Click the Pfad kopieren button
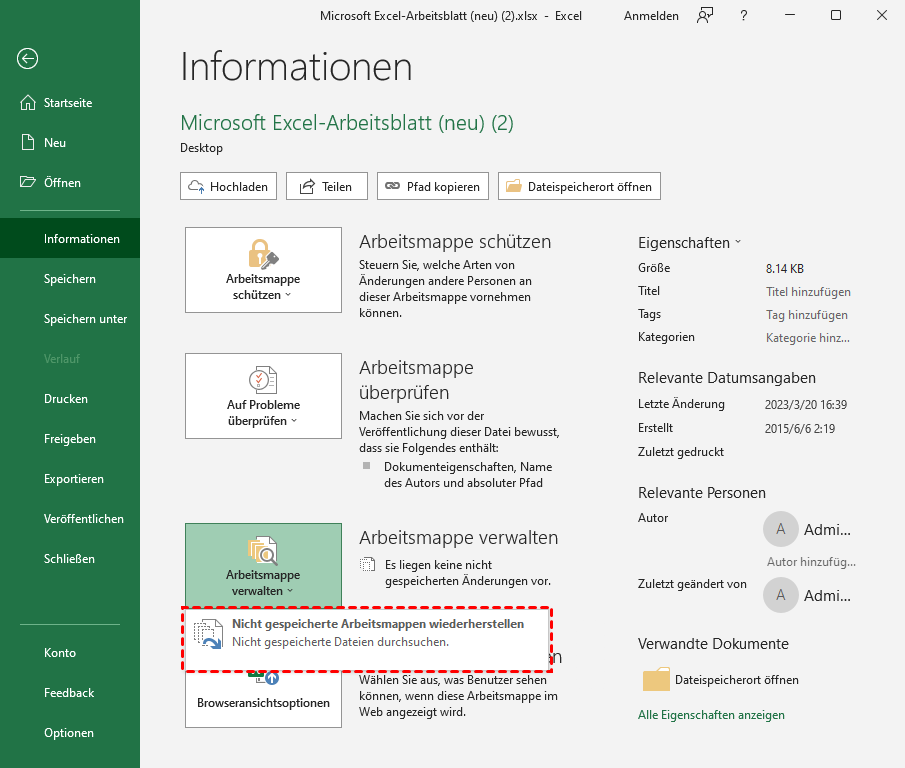Viewport: 905px width, 768px height. pos(432,186)
